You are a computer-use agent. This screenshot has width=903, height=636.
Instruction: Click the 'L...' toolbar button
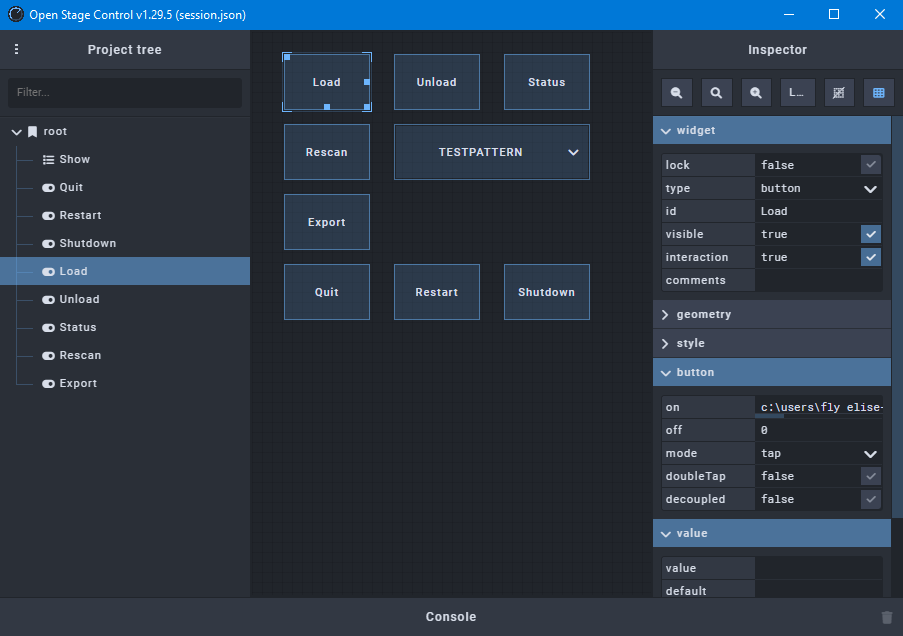(x=797, y=93)
